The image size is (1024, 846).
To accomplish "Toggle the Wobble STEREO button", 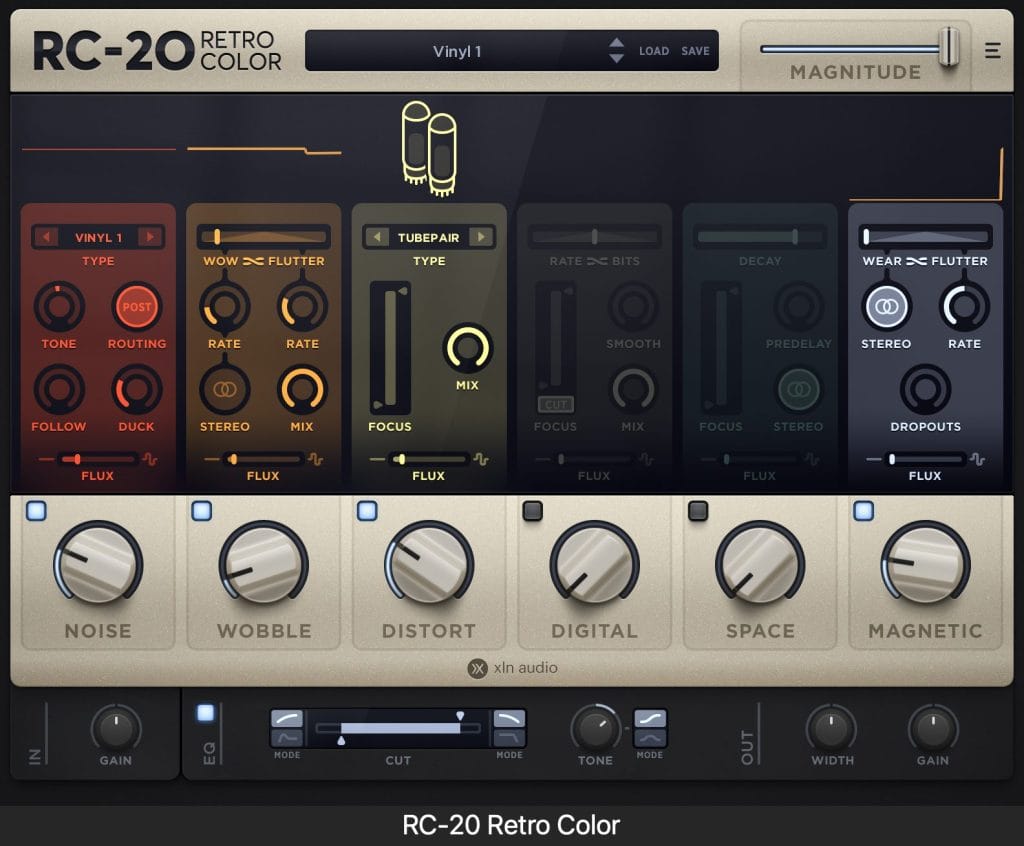I will 224,389.
